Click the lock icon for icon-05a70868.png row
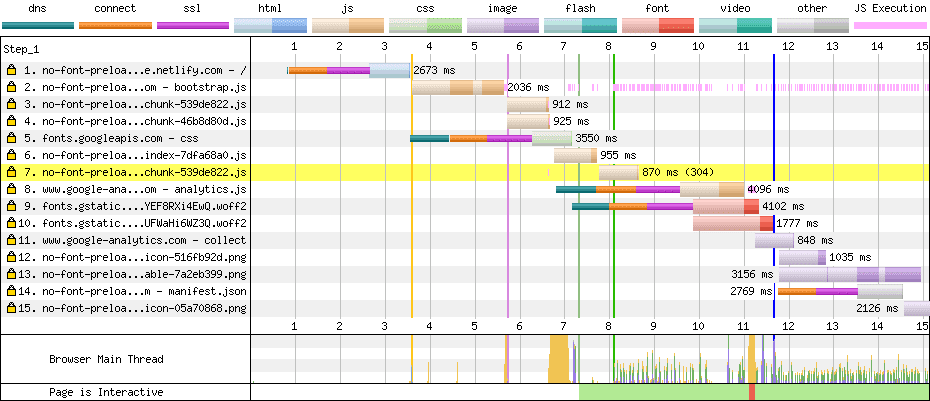The image size is (930, 401). coord(11,308)
